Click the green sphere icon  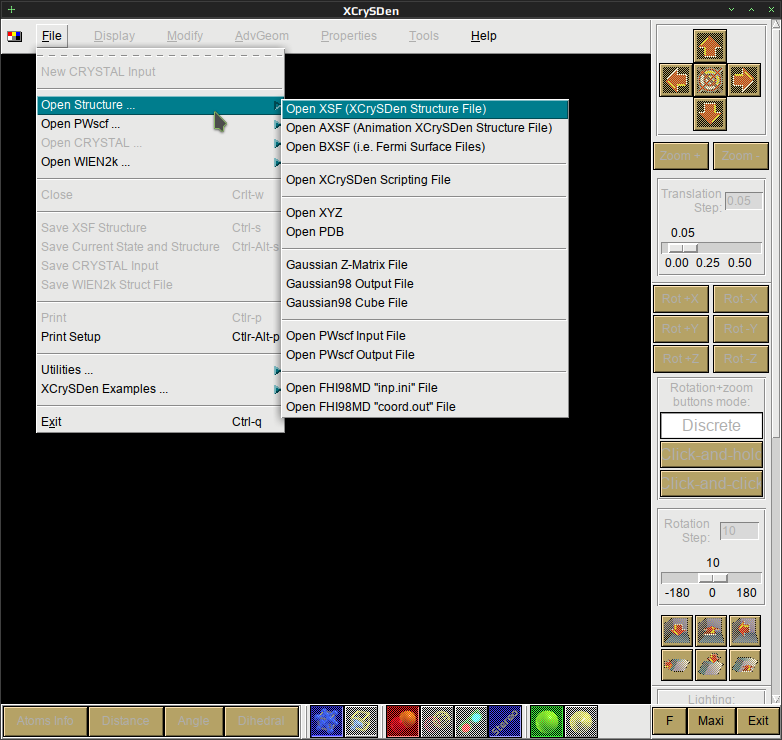point(547,721)
